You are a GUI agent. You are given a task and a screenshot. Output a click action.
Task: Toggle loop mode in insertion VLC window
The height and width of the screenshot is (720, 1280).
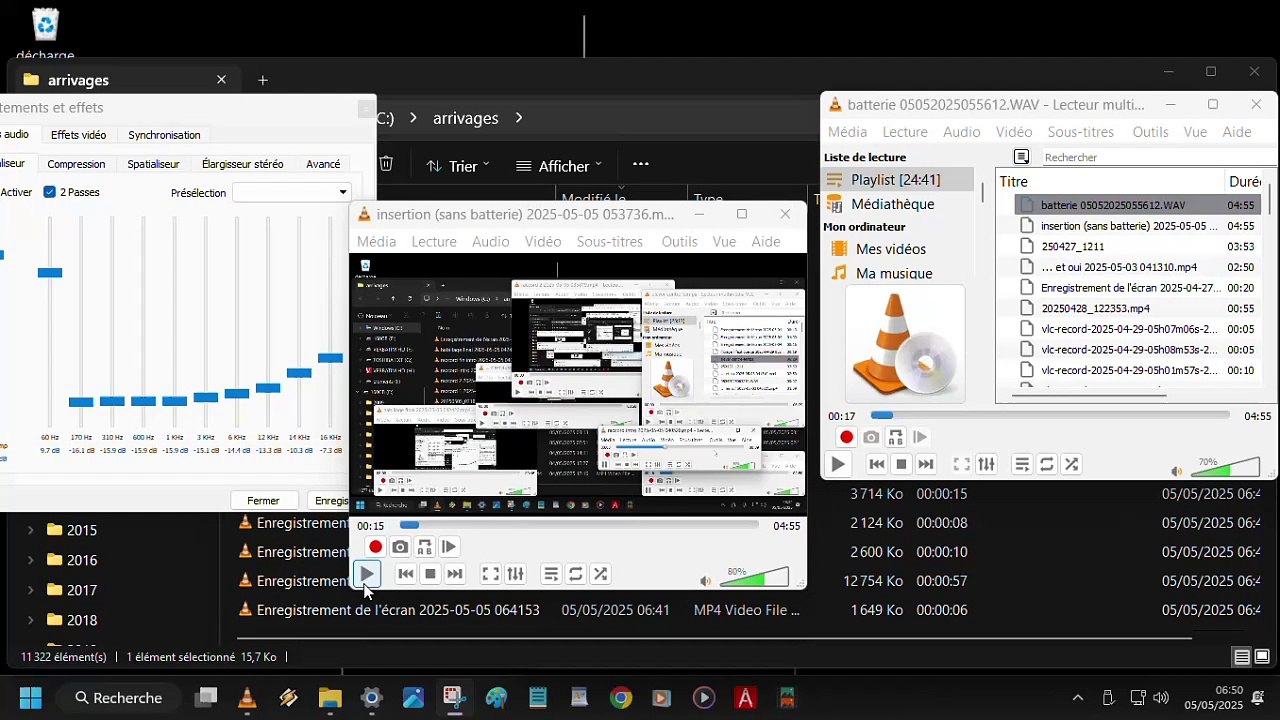pyautogui.click(x=576, y=574)
